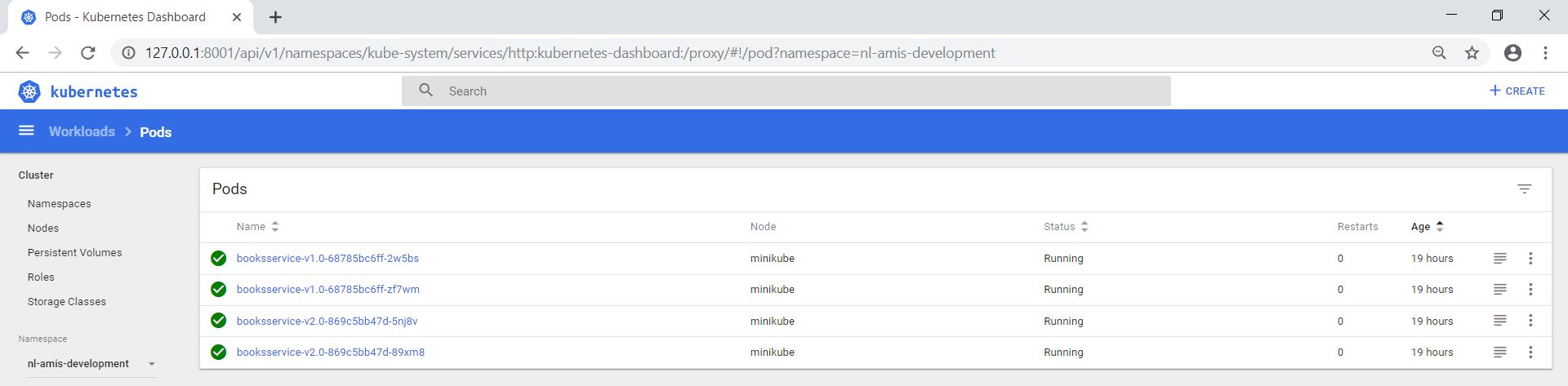View logs for booksservice-v2.0-869c5bb47d-5nj8v pod
The image size is (1568, 386).
(x=1499, y=321)
